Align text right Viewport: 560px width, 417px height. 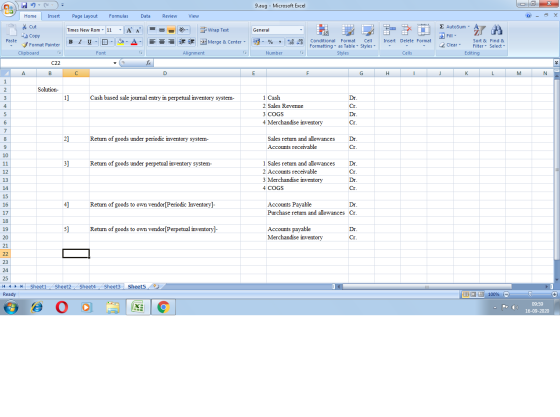(x=171, y=42)
